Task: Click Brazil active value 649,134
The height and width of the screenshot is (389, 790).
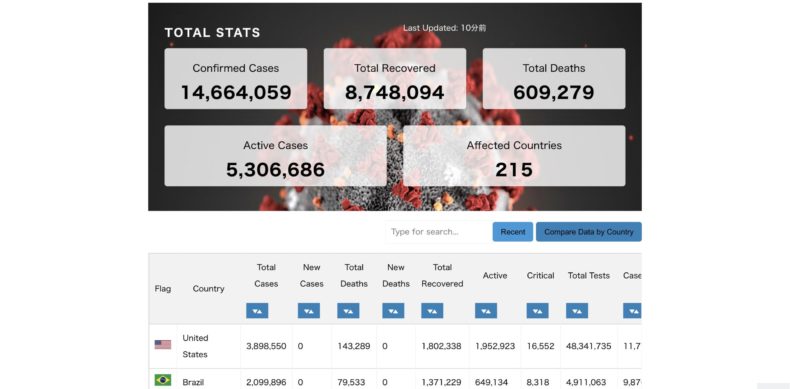Action: (491, 382)
